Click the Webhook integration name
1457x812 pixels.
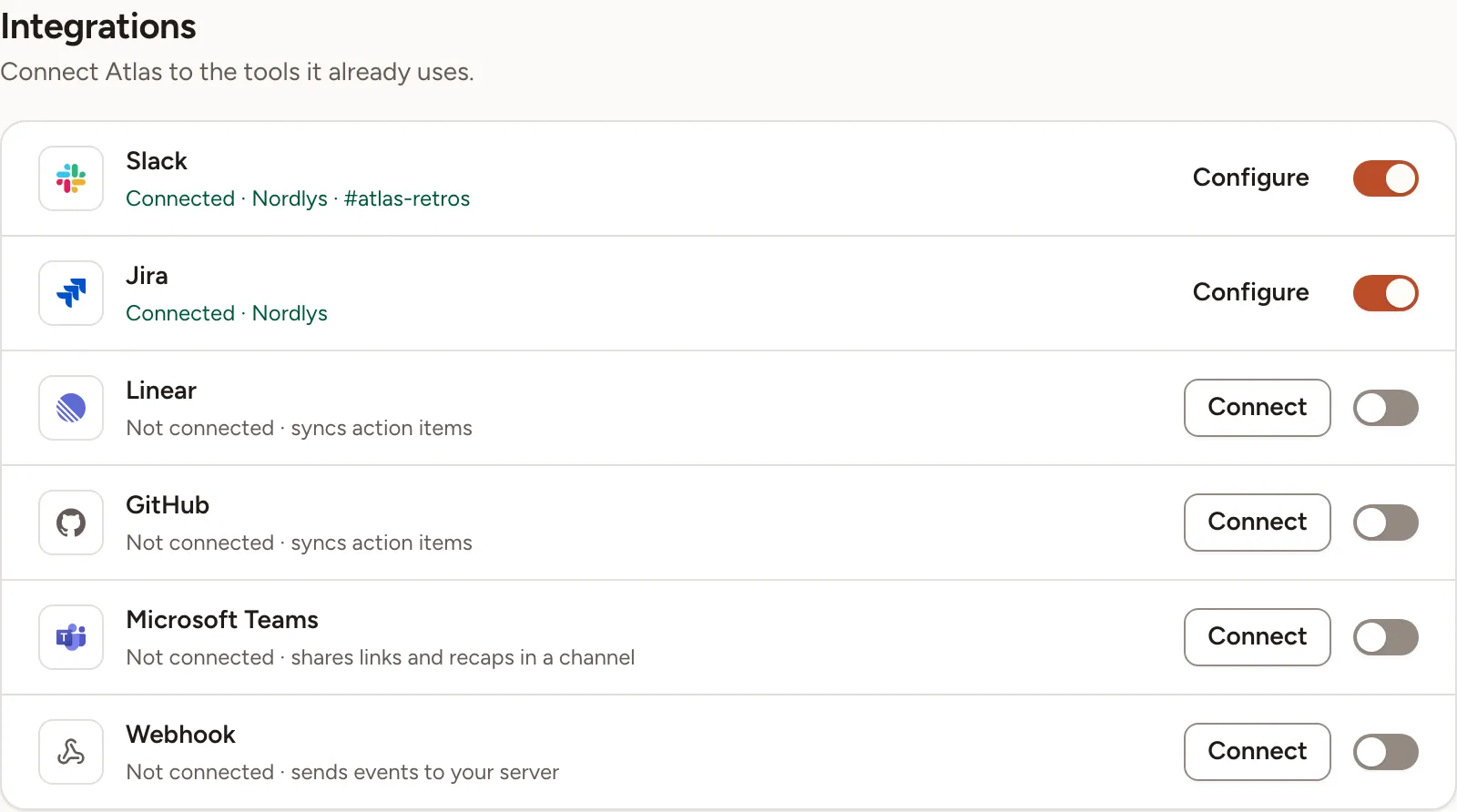point(180,735)
